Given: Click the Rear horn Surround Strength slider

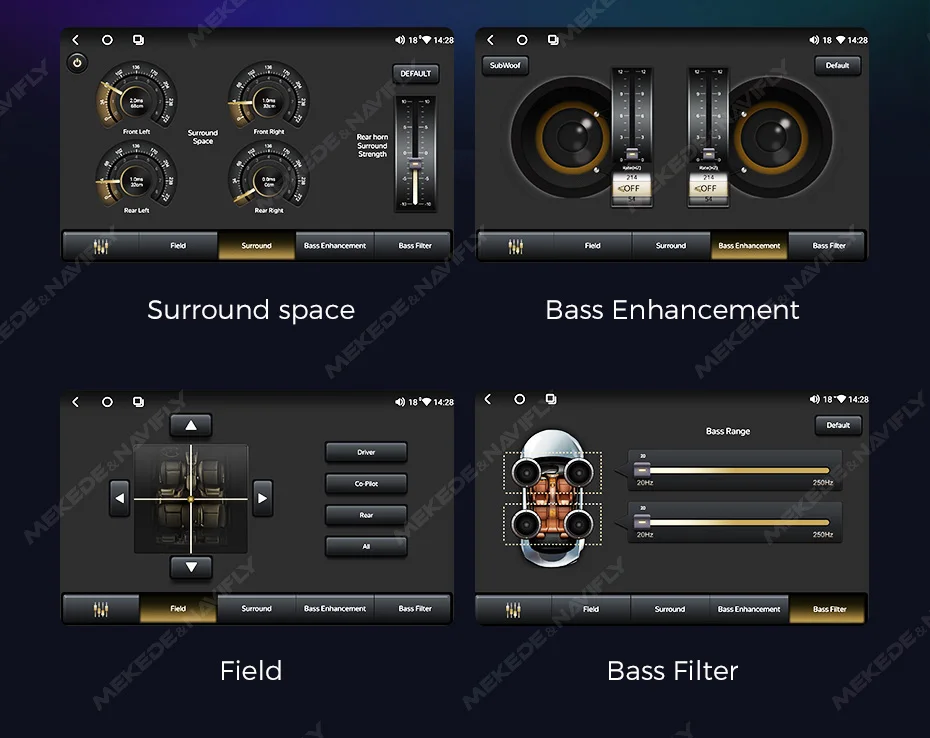Looking at the screenshot, I should click(415, 153).
